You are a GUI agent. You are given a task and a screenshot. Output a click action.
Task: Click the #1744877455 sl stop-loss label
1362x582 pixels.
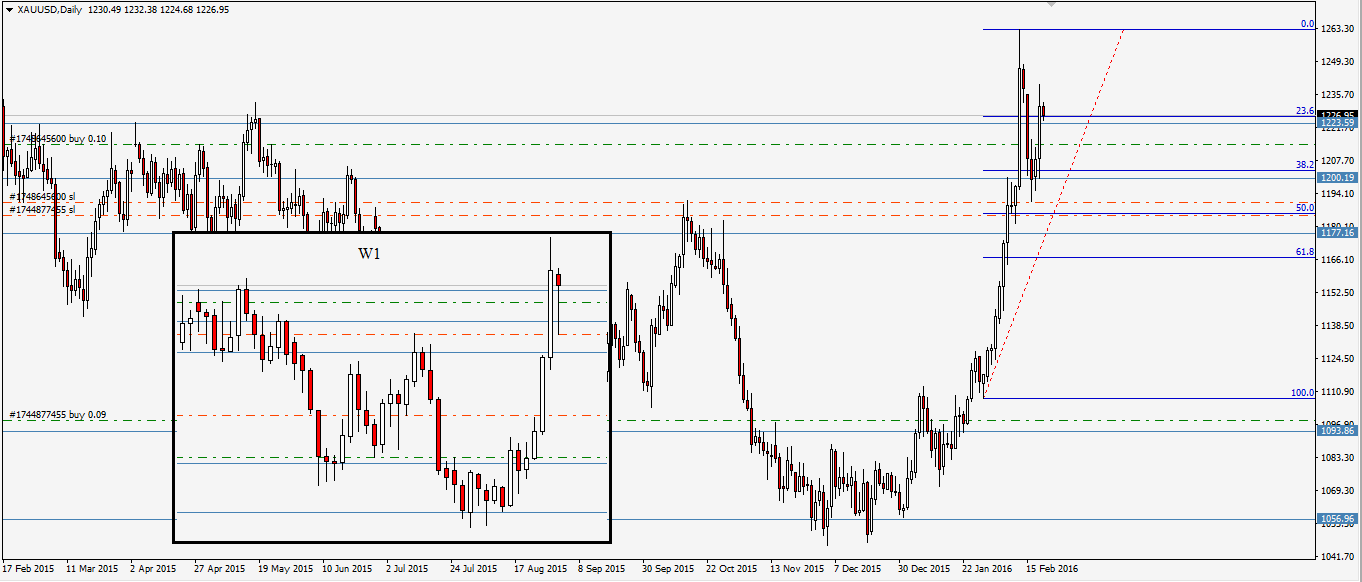pyautogui.click(x=42, y=210)
